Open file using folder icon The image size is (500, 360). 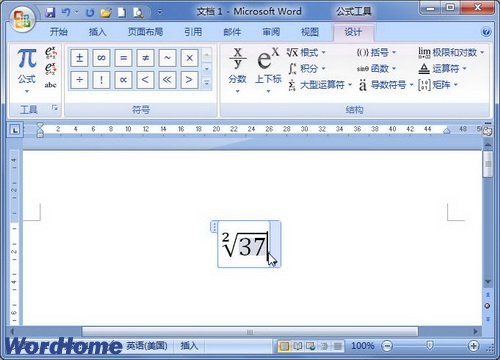[106, 13]
